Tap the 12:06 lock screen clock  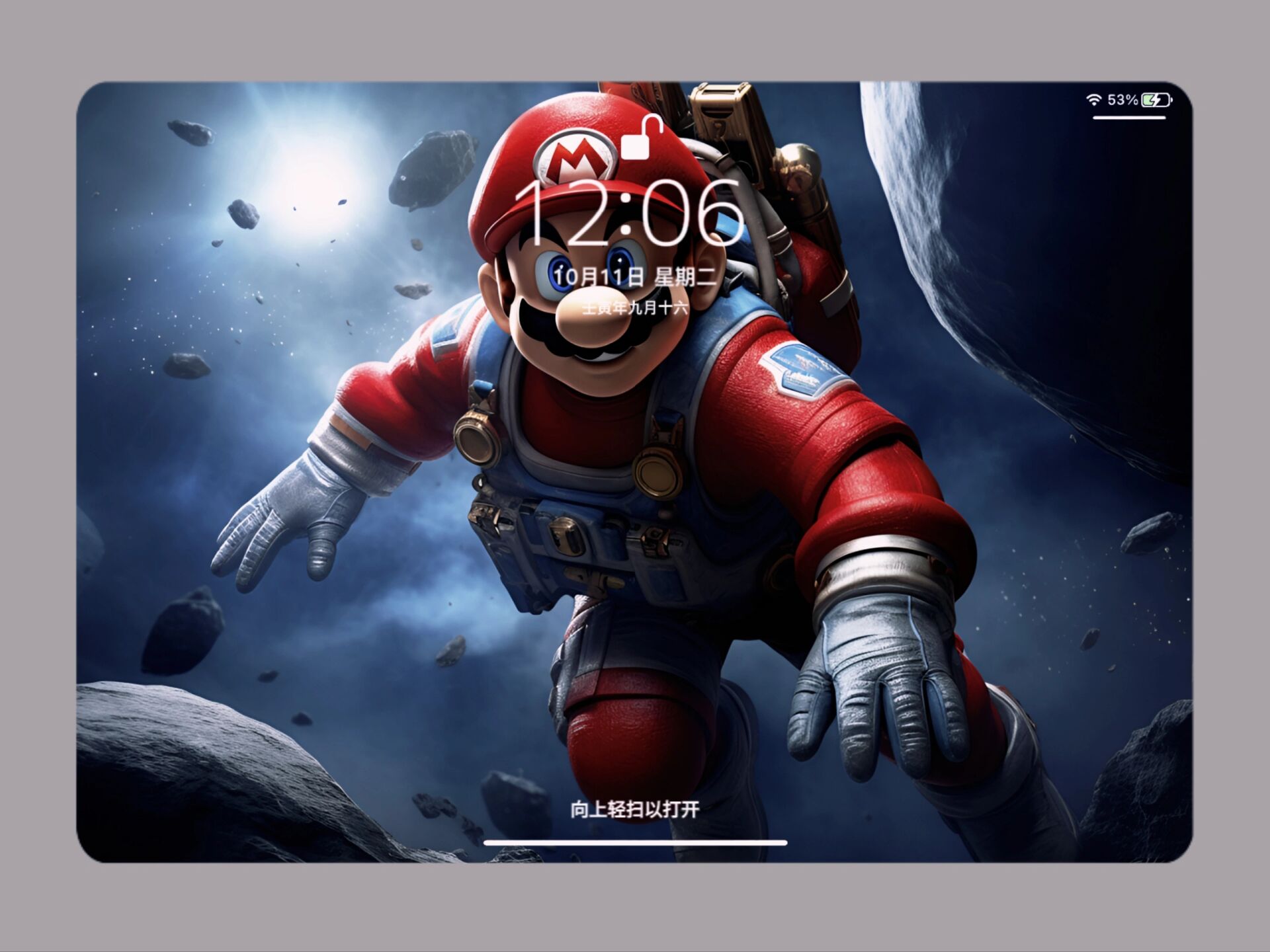pos(629,213)
